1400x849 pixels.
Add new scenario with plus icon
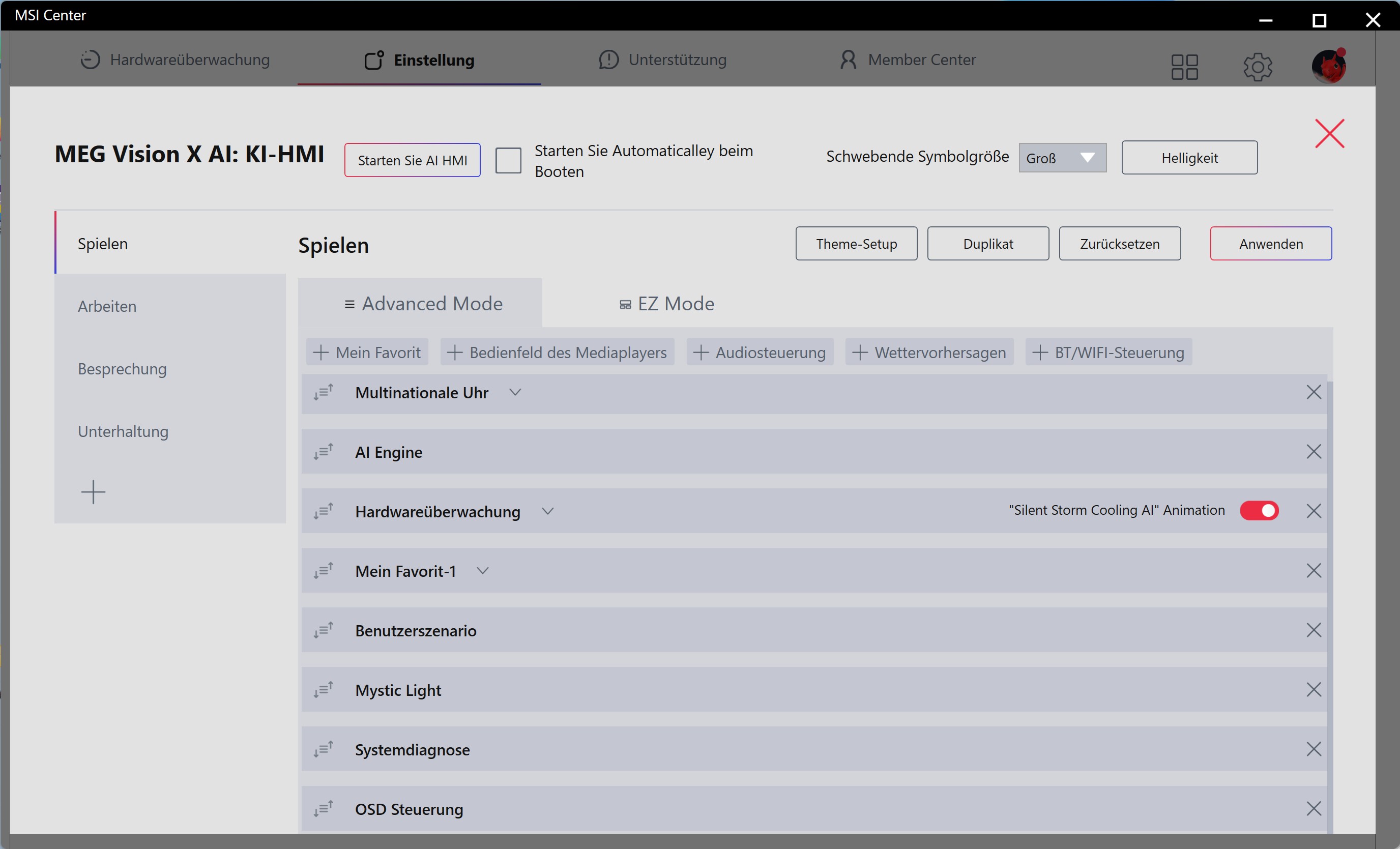click(x=93, y=491)
